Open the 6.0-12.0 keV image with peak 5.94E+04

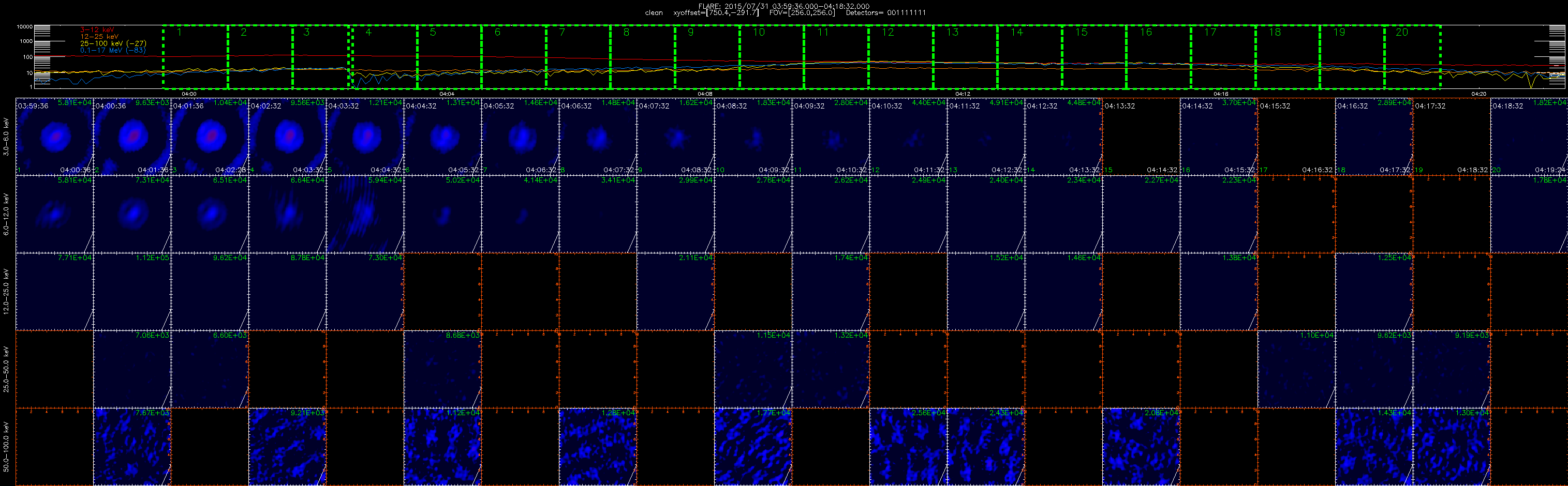pyautogui.click(x=365, y=214)
